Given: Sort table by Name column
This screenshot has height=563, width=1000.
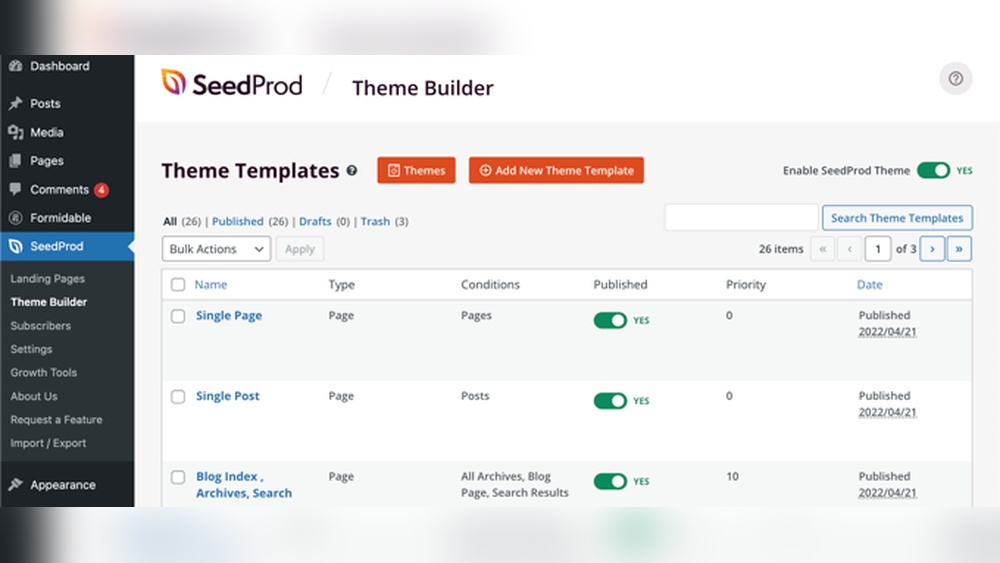Looking at the screenshot, I should (x=210, y=284).
